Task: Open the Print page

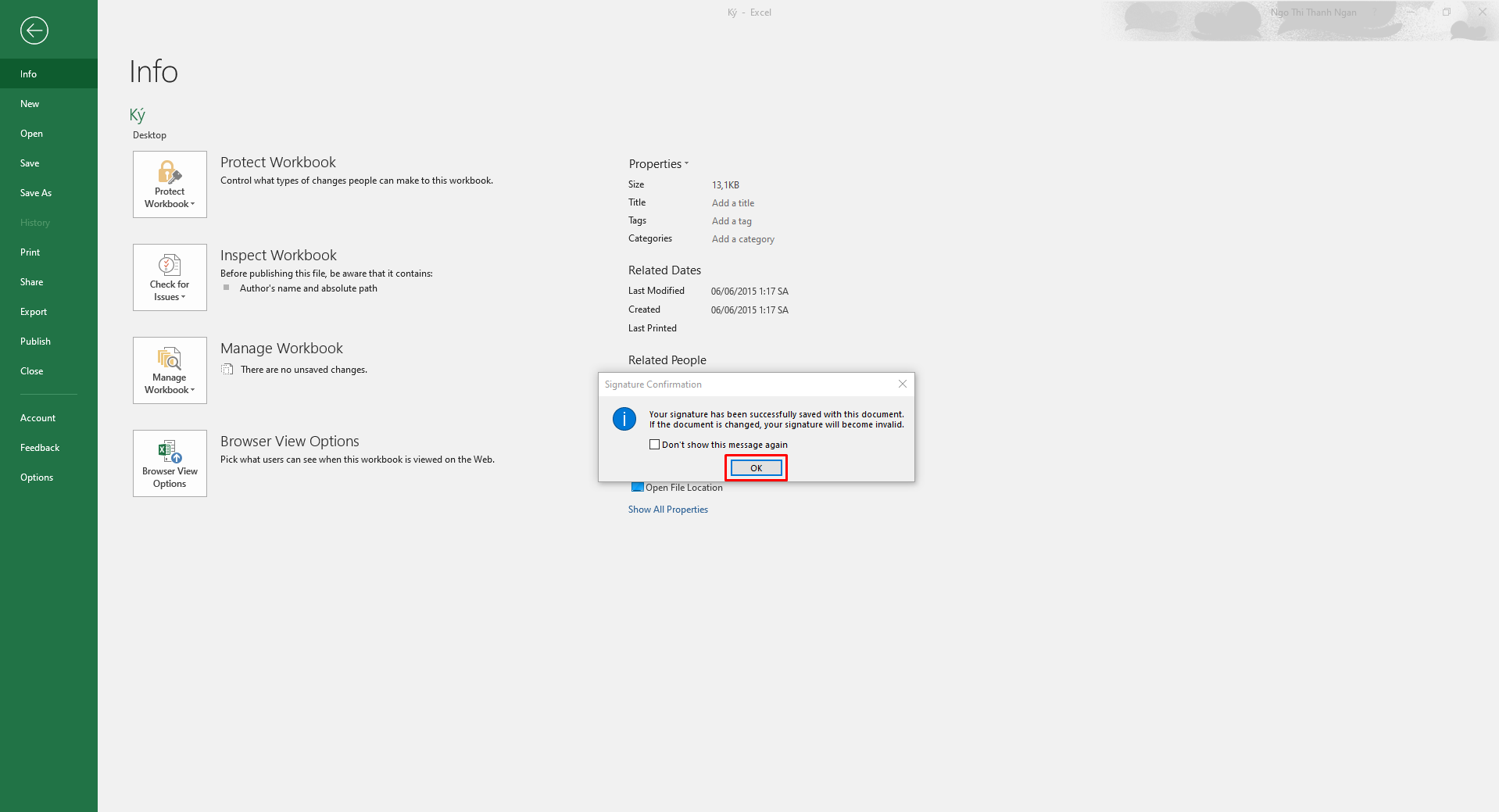Action: (48, 252)
